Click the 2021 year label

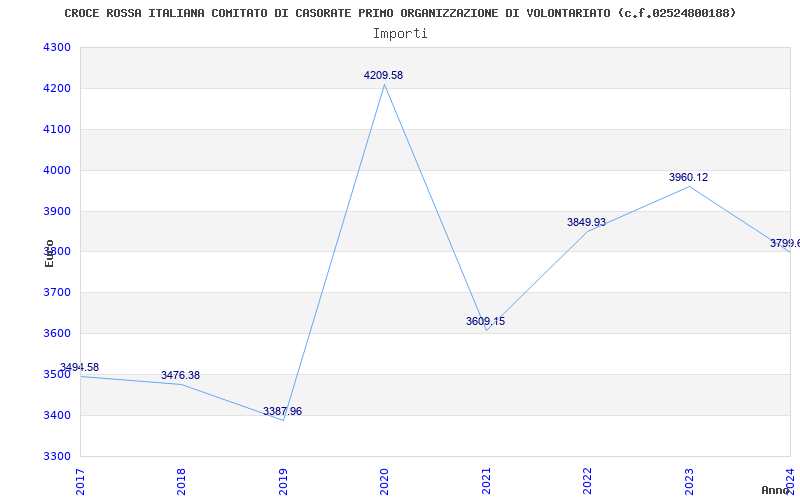(486, 482)
